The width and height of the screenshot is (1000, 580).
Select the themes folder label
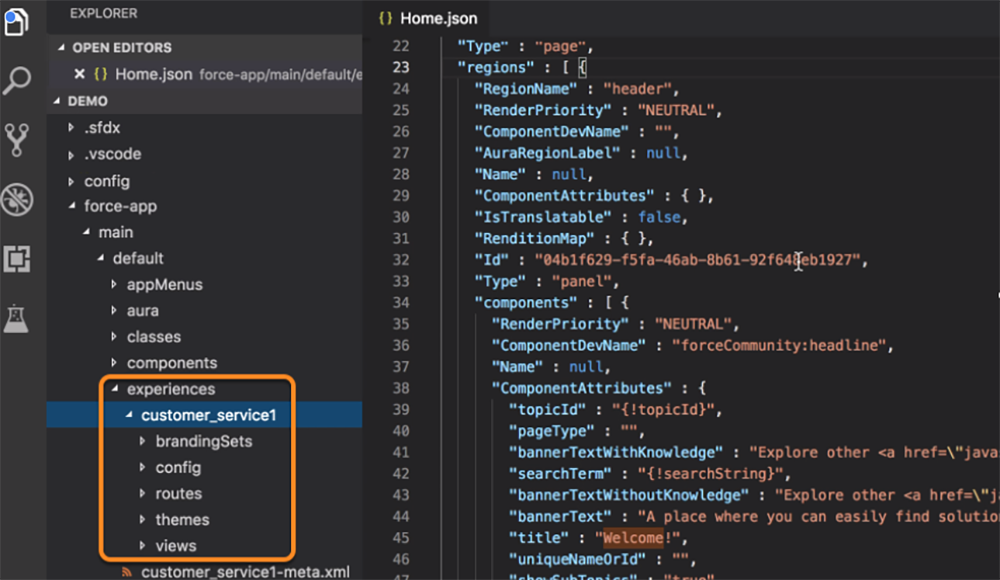(182, 520)
